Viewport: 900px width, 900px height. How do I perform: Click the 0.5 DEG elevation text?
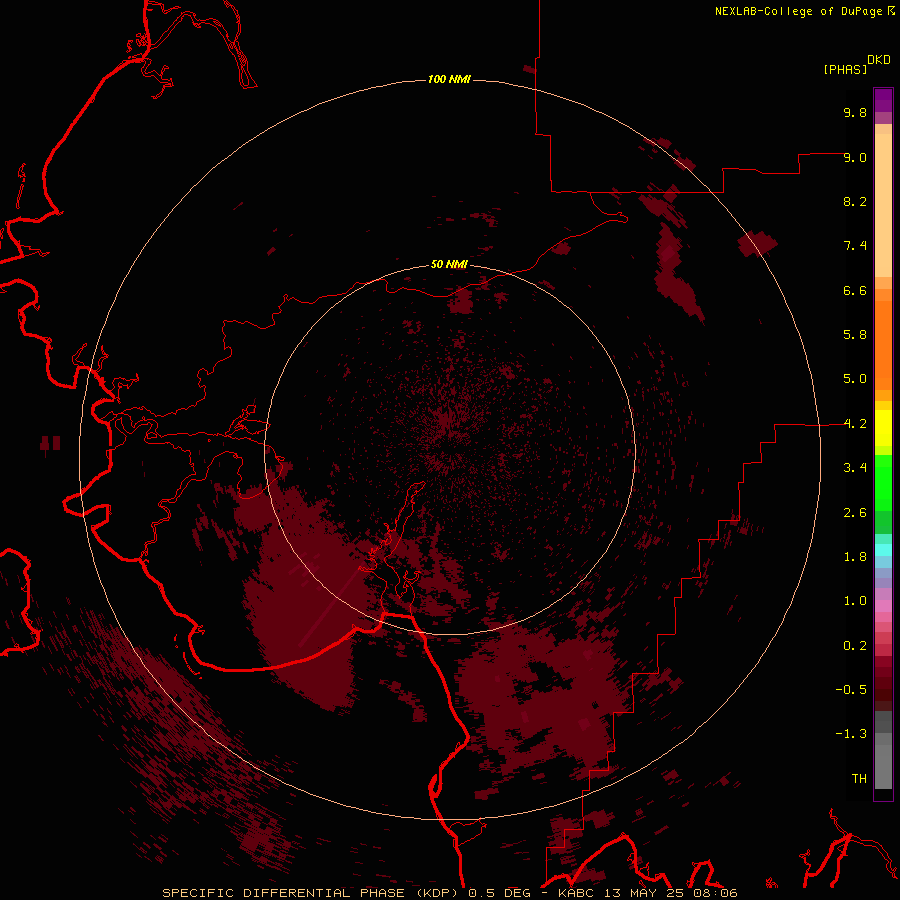pos(499,893)
